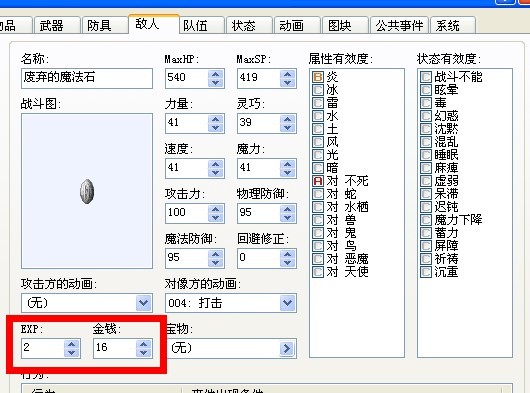Toggle 对 天使 element efficiency box
The width and height of the screenshot is (530, 393).
[318, 272]
